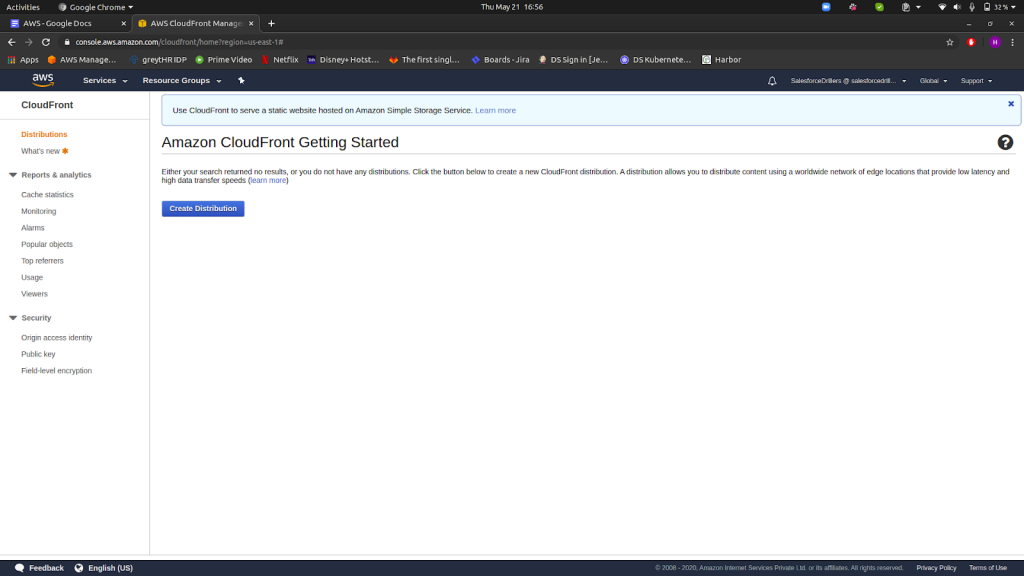Click the AWS logo home icon

(43, 80)
